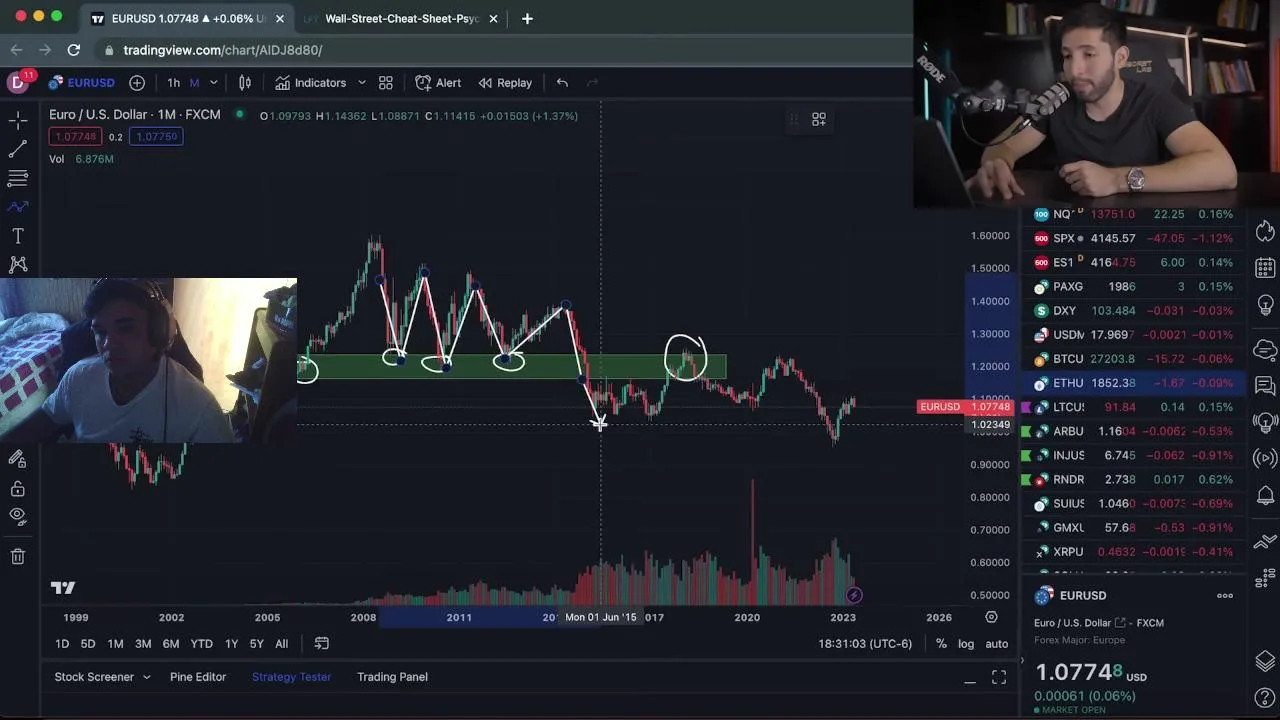Screen dimensions: 1280x720
Task: Open chart settings gear near the price scale
Action: pyautogui.click(x=991, y=617)
